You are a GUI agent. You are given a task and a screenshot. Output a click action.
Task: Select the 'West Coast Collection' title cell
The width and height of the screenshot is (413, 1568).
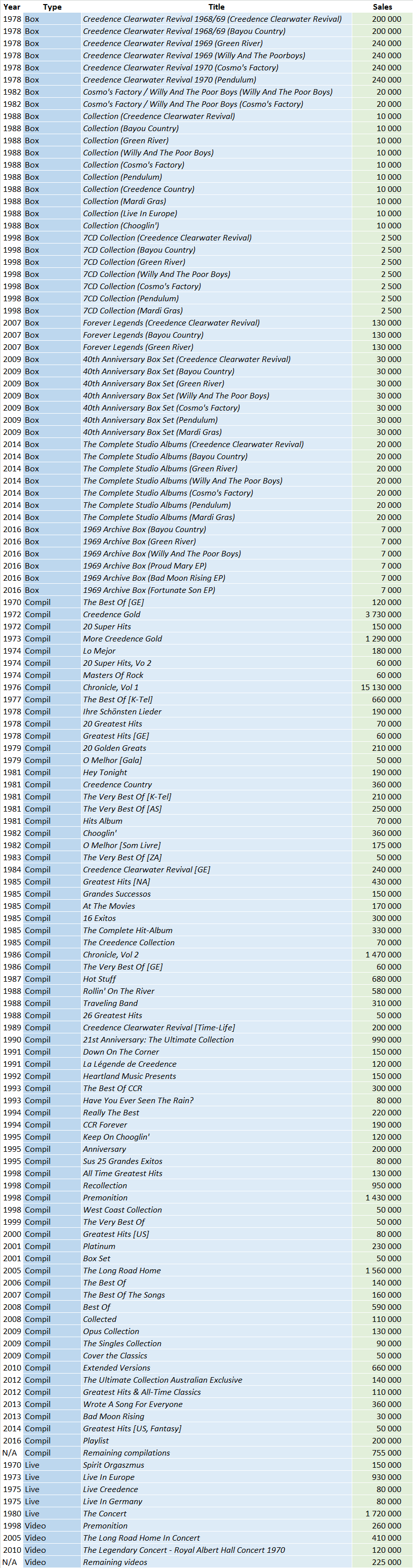coord(122,1210)
